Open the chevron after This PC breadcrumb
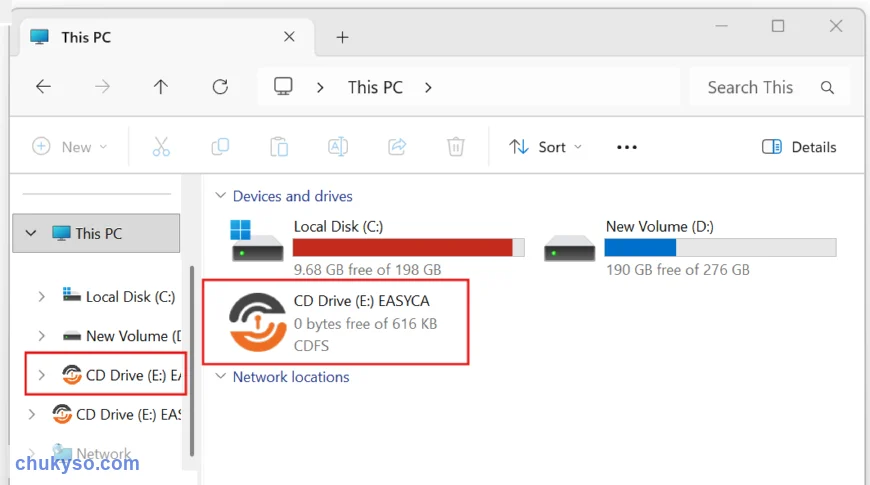This screenshot has height=485, width=870. coord(428,88)
